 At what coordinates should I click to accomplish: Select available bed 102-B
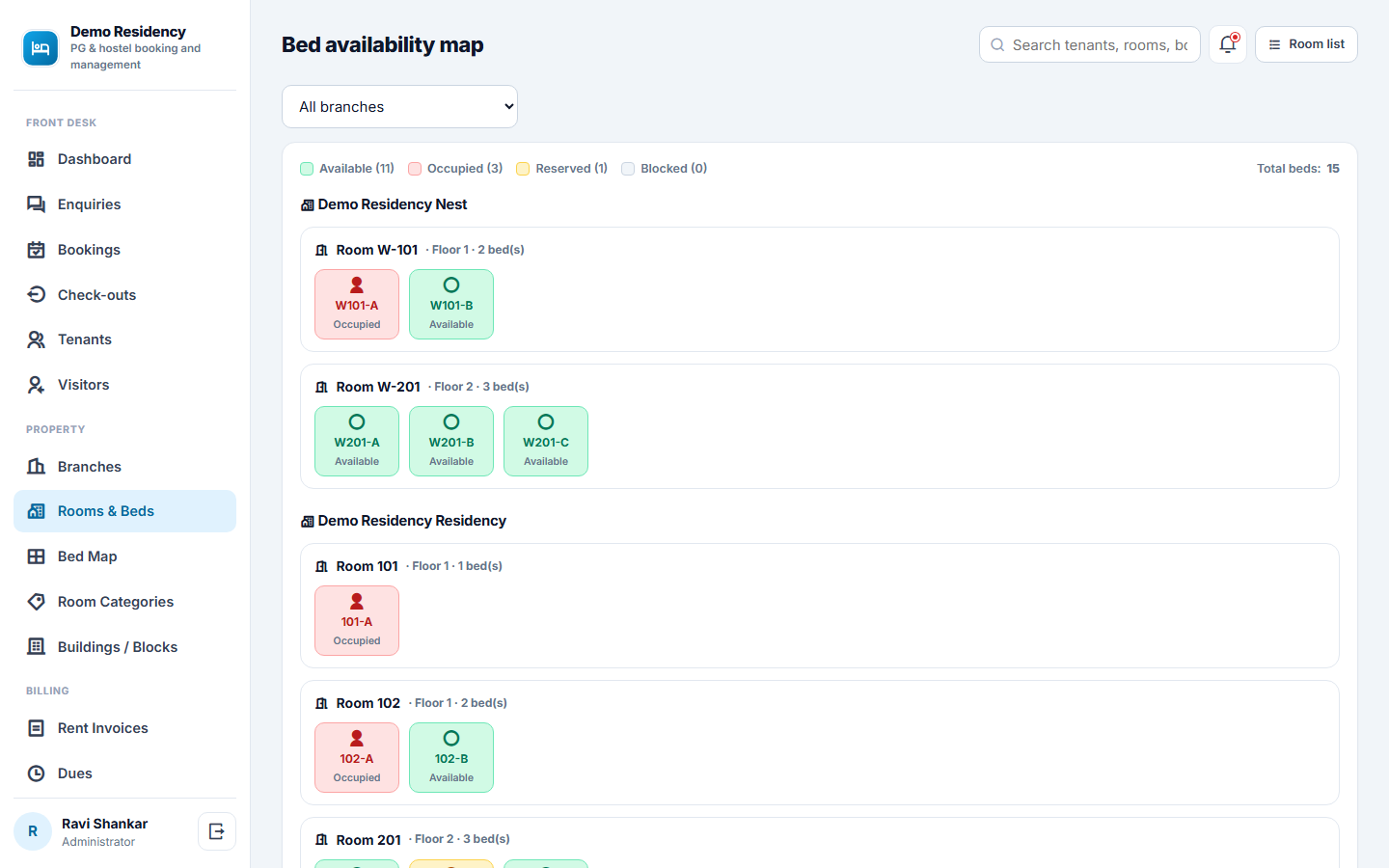tap(451, 758)
